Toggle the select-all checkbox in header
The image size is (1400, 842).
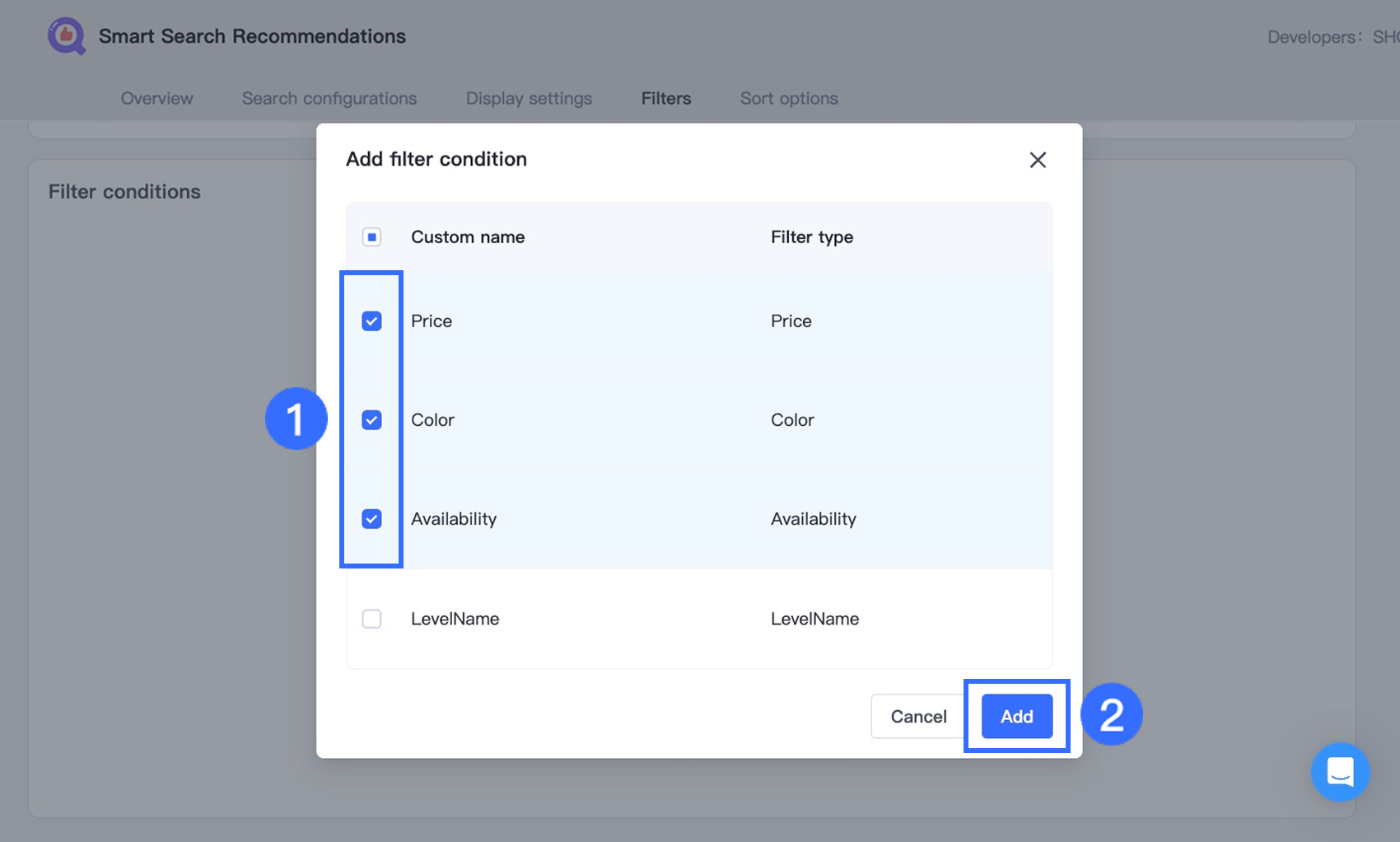coord(372,237)
